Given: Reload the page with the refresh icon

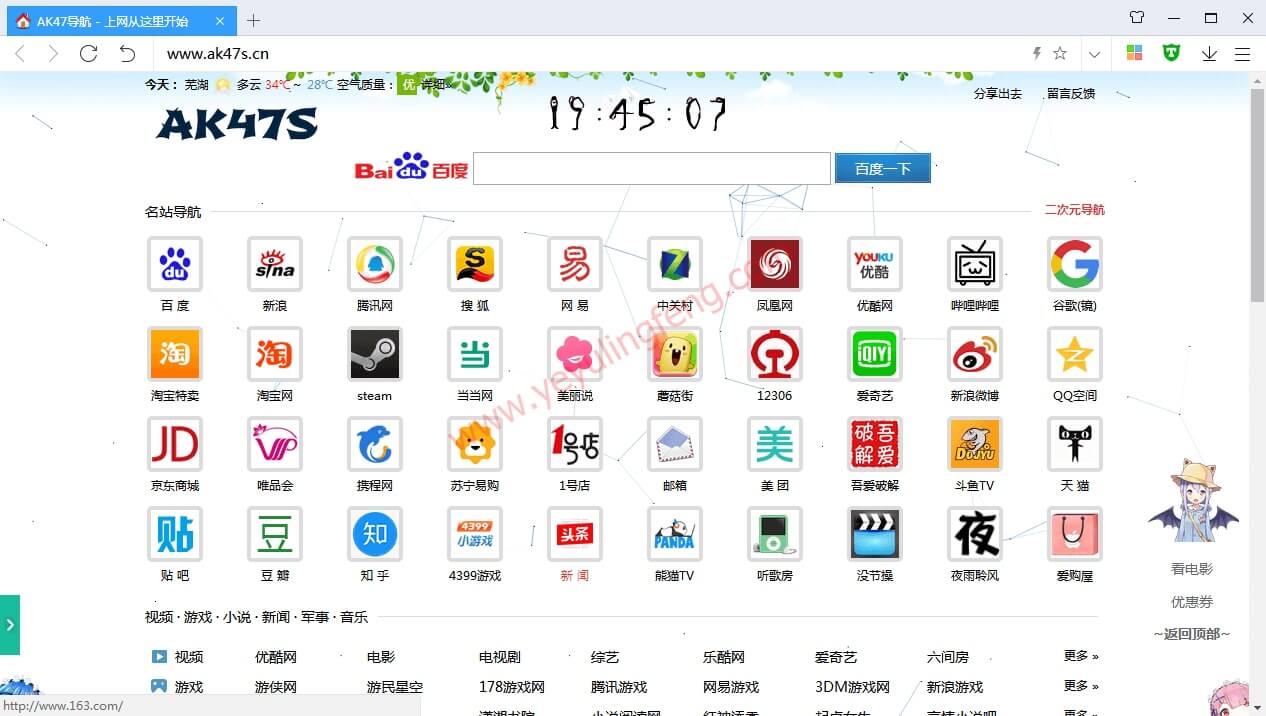Looking at the screenshot, I should tap(89, 54).
